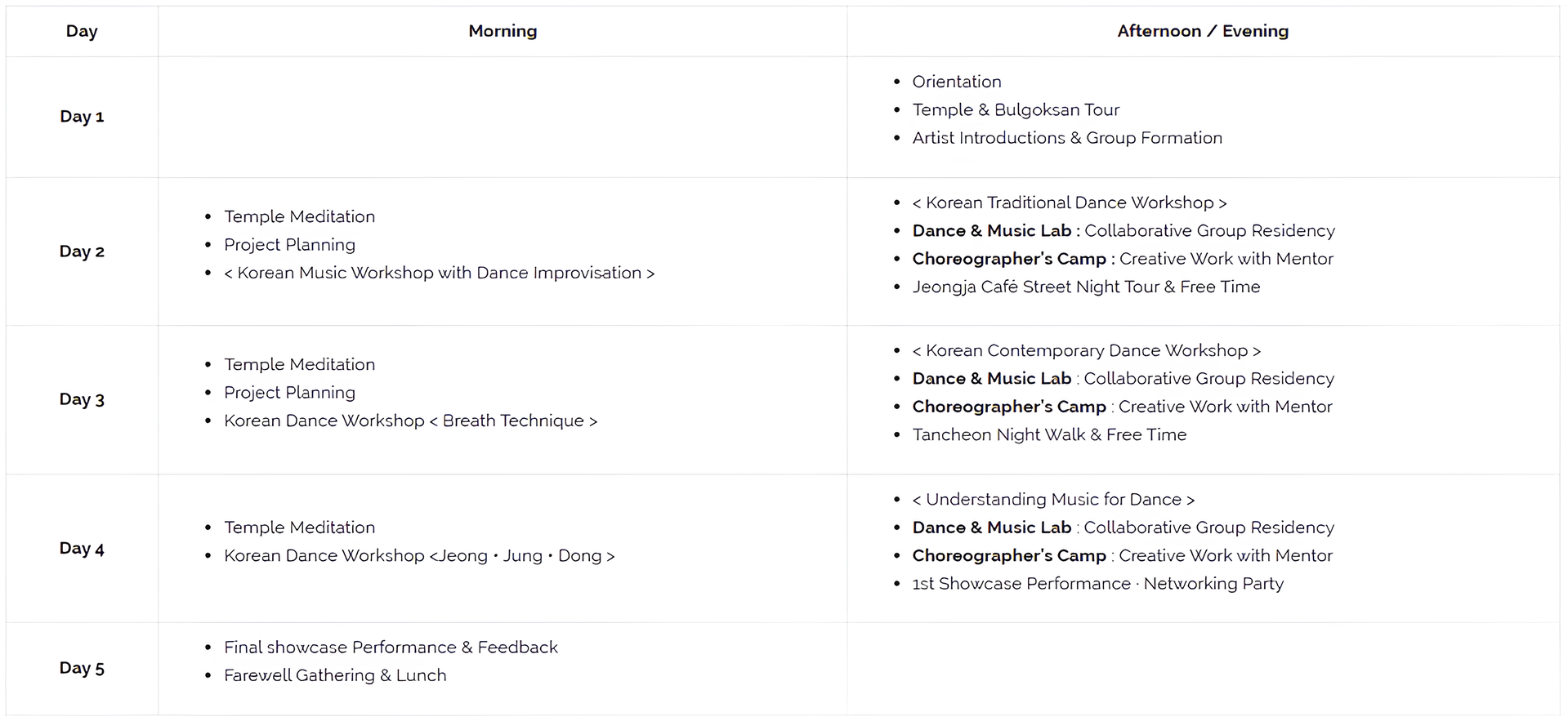The width and height of the screenshot is (1568, 721).
Task: Click Farewell Gathering & Lunch item
Action: (335, 675)
